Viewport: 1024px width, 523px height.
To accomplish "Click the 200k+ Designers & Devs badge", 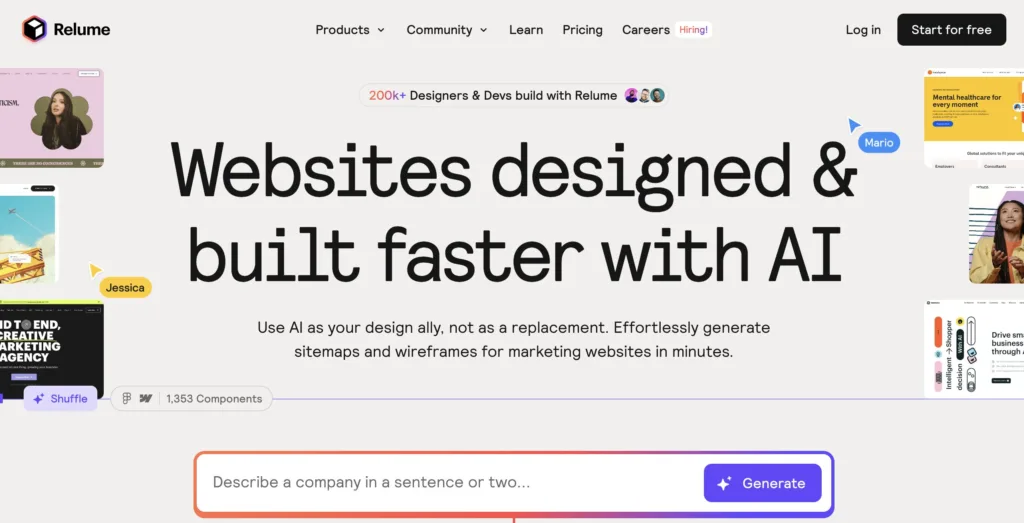I will 514,95.
